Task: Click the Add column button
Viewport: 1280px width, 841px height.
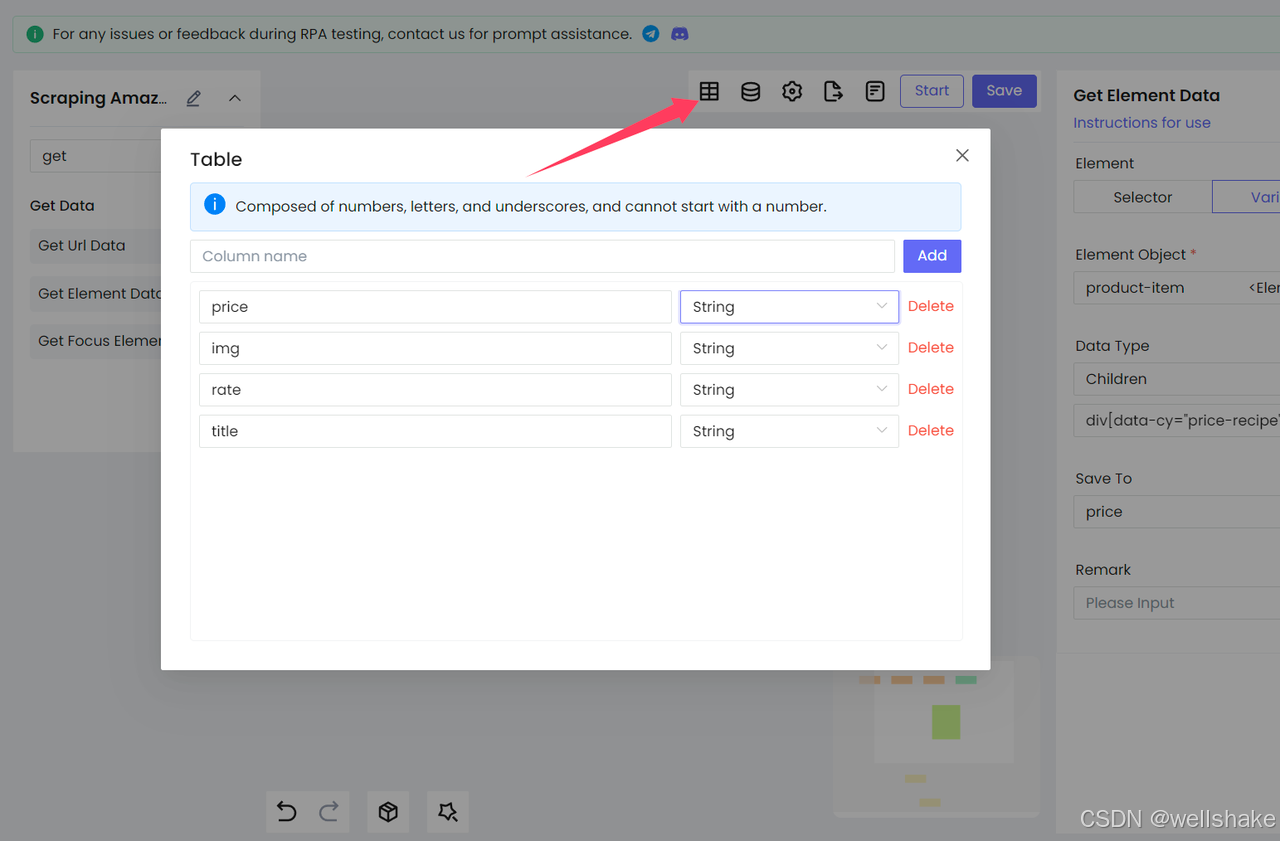Action: coord(932,256)
